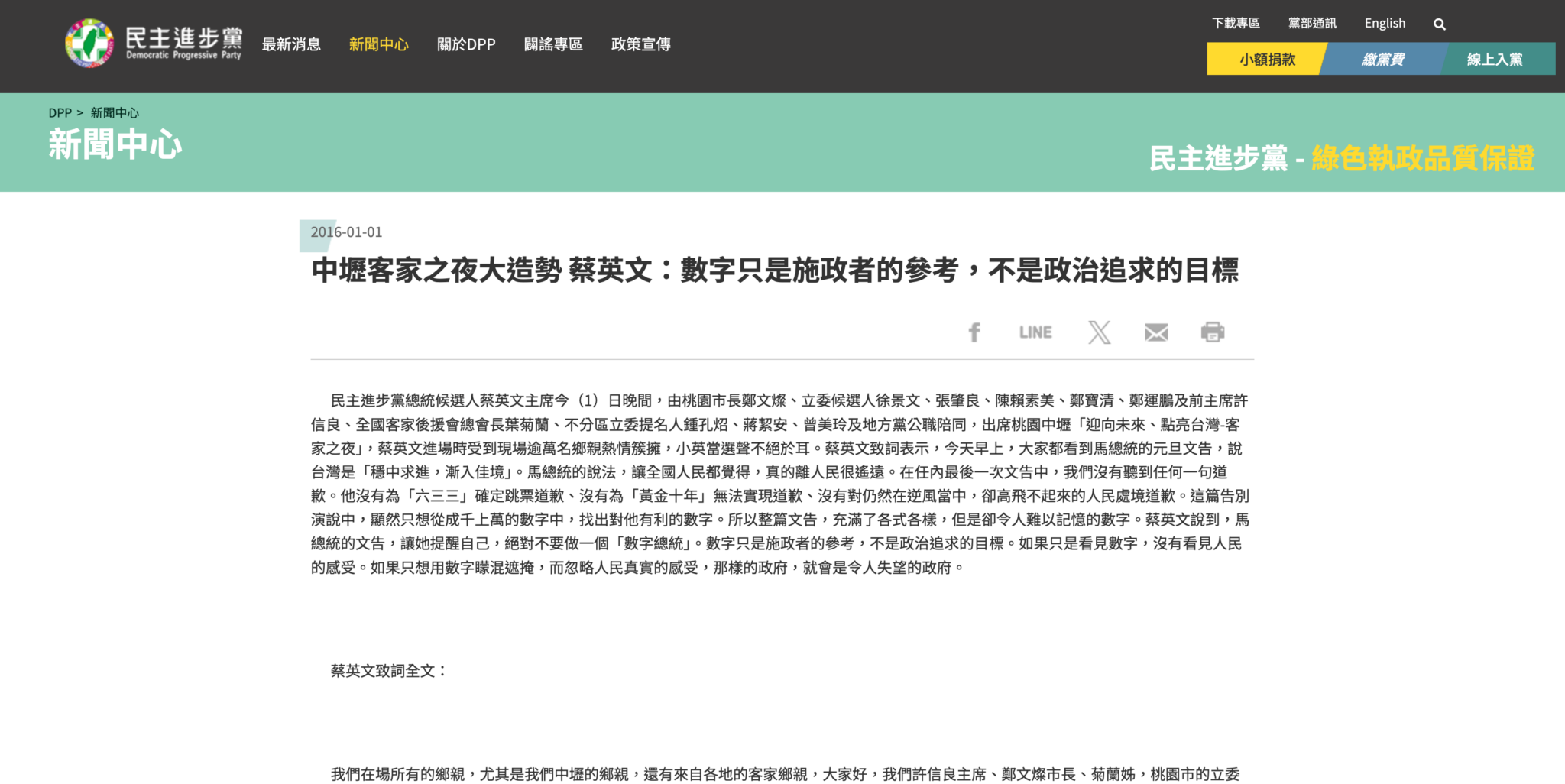Open the 政策宣傳 menu item

point(640,44)
